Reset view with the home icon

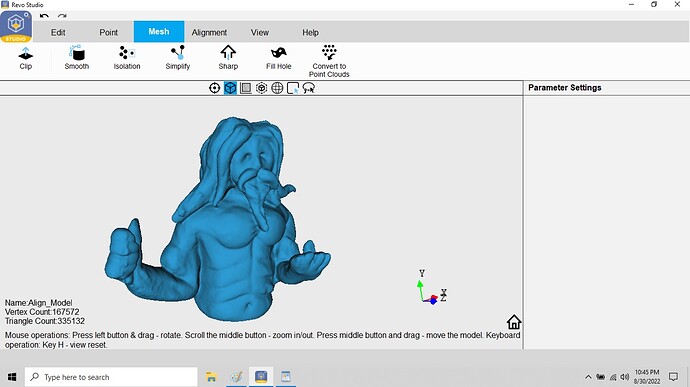tap(514, 322)
